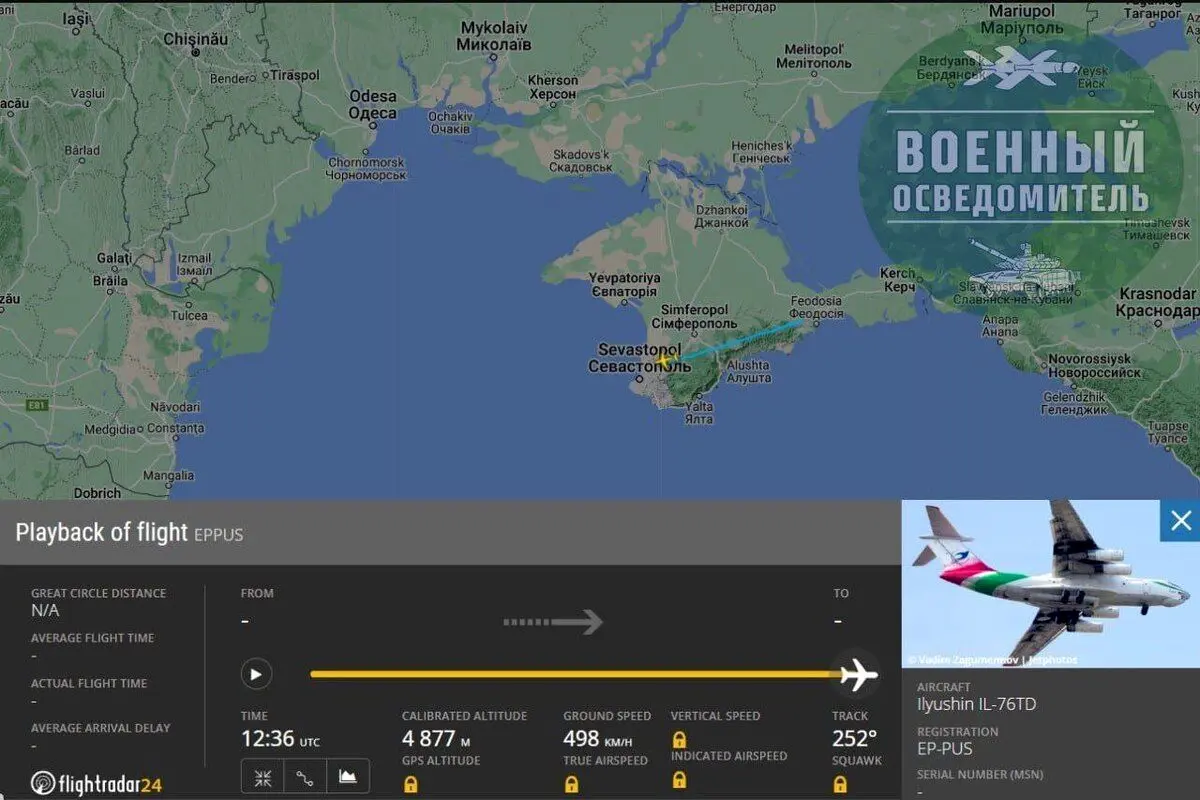Click the Mykolaiv city label on the map

(x=494, y=37)
